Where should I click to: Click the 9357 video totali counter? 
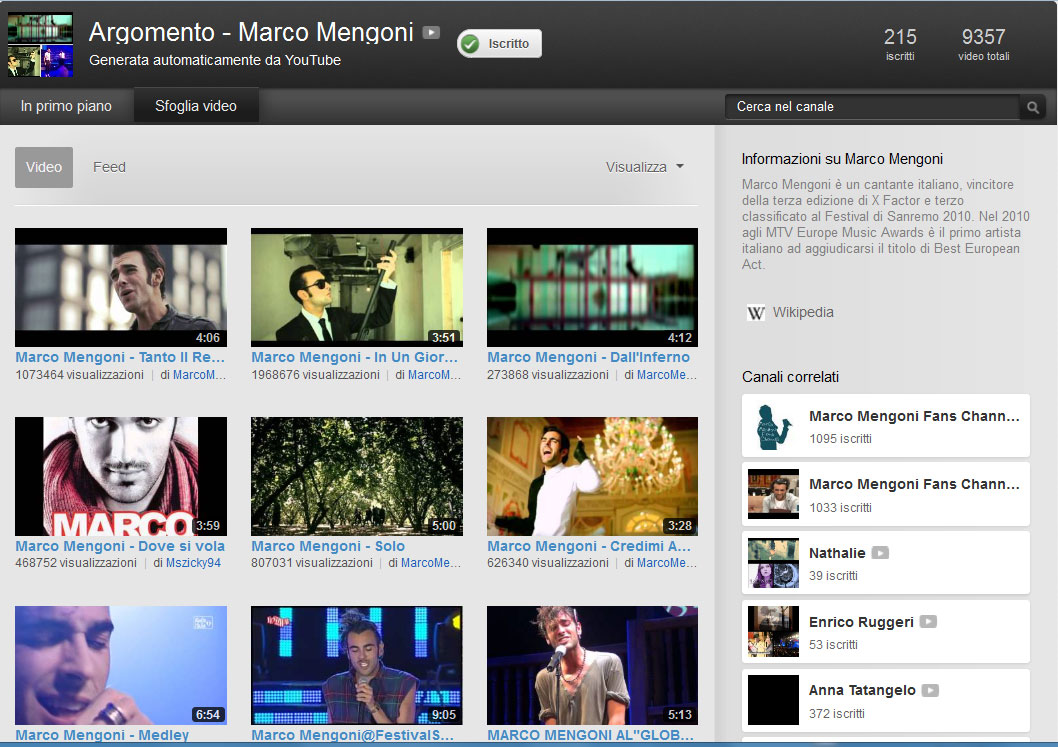pos(984,44)
